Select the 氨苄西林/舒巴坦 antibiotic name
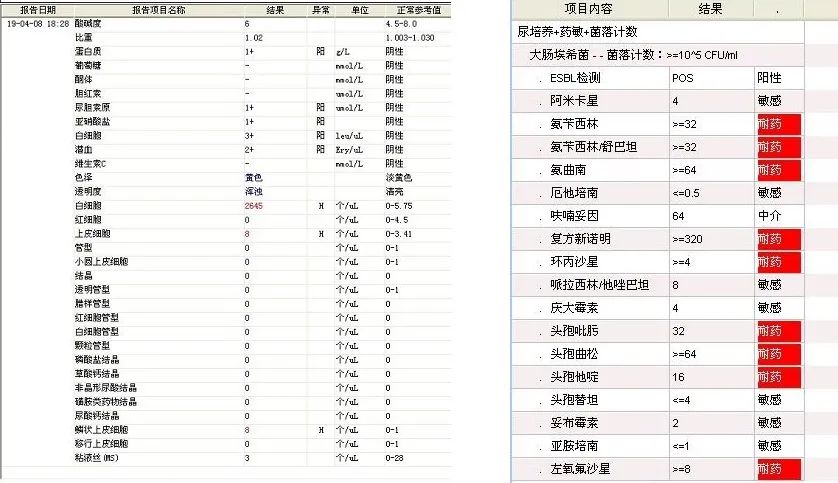 (594, 147)
